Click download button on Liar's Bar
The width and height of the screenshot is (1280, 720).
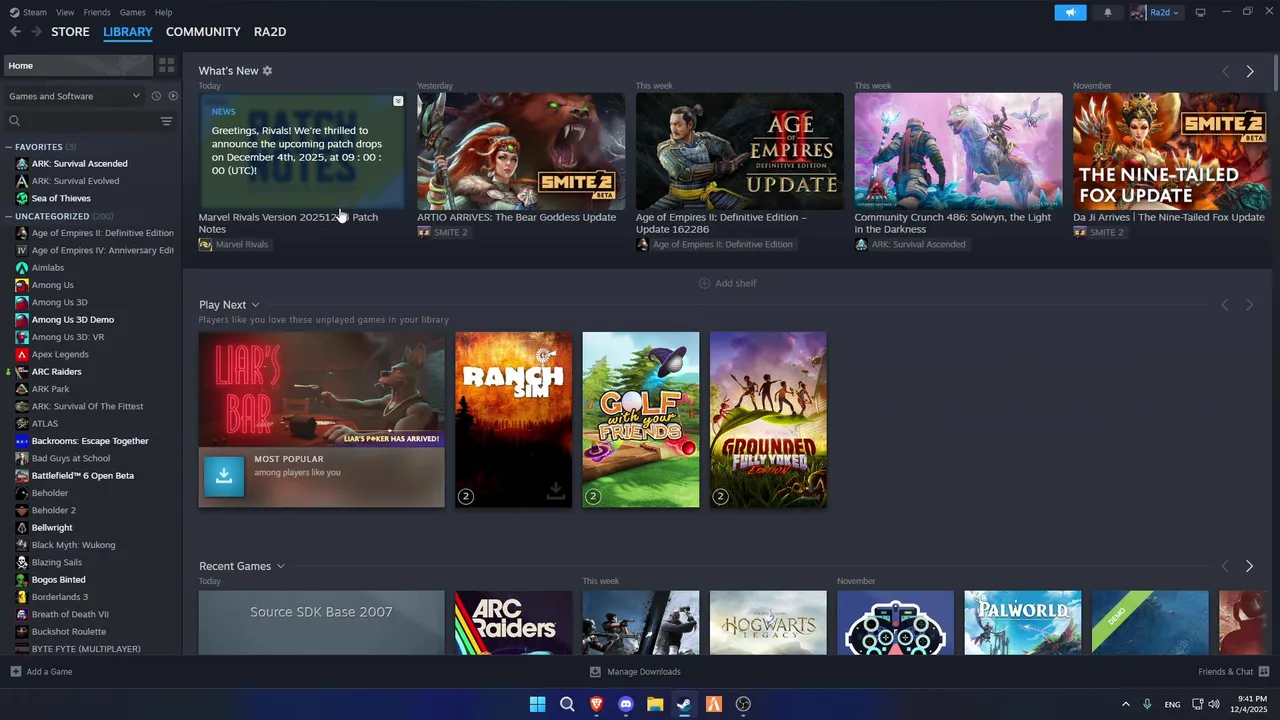224,477
